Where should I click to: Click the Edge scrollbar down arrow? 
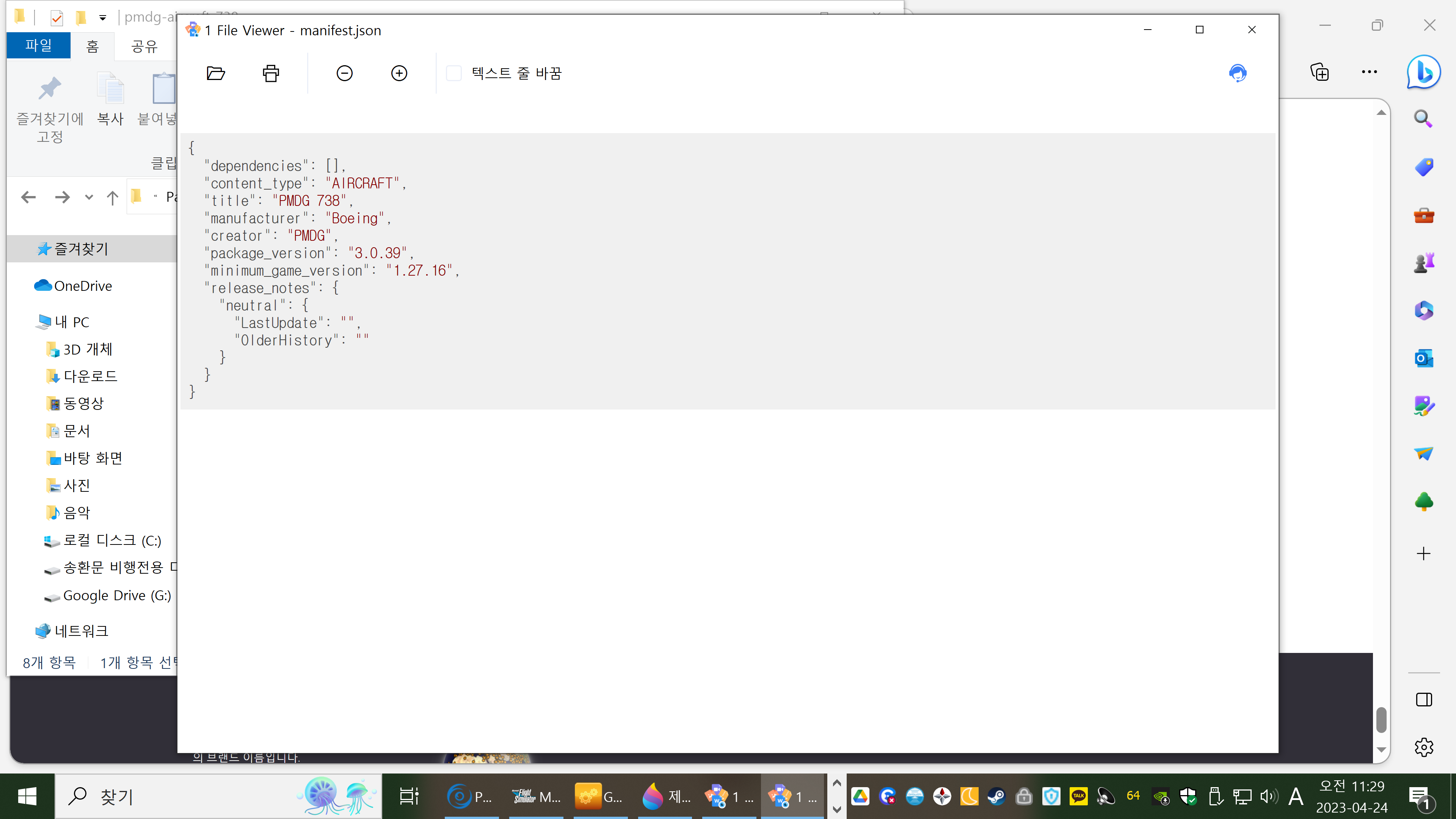(1381, 750)
